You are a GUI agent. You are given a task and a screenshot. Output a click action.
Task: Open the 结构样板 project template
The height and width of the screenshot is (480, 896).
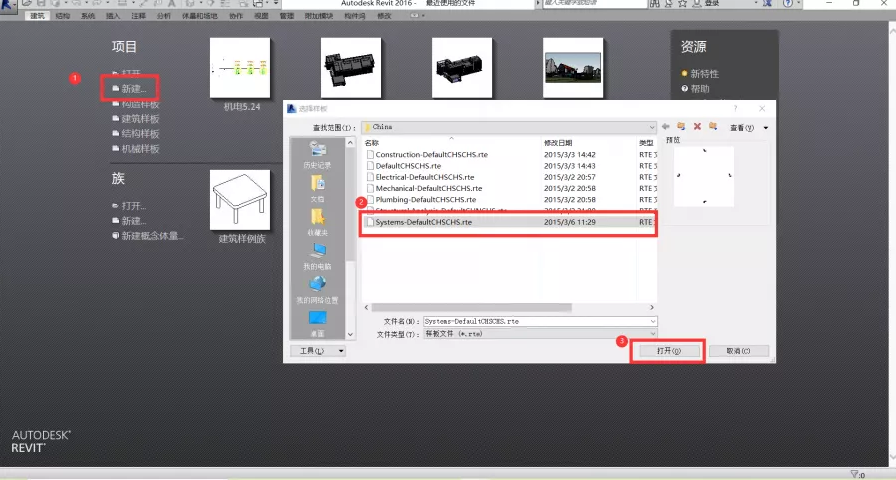(x=140, y=134)
